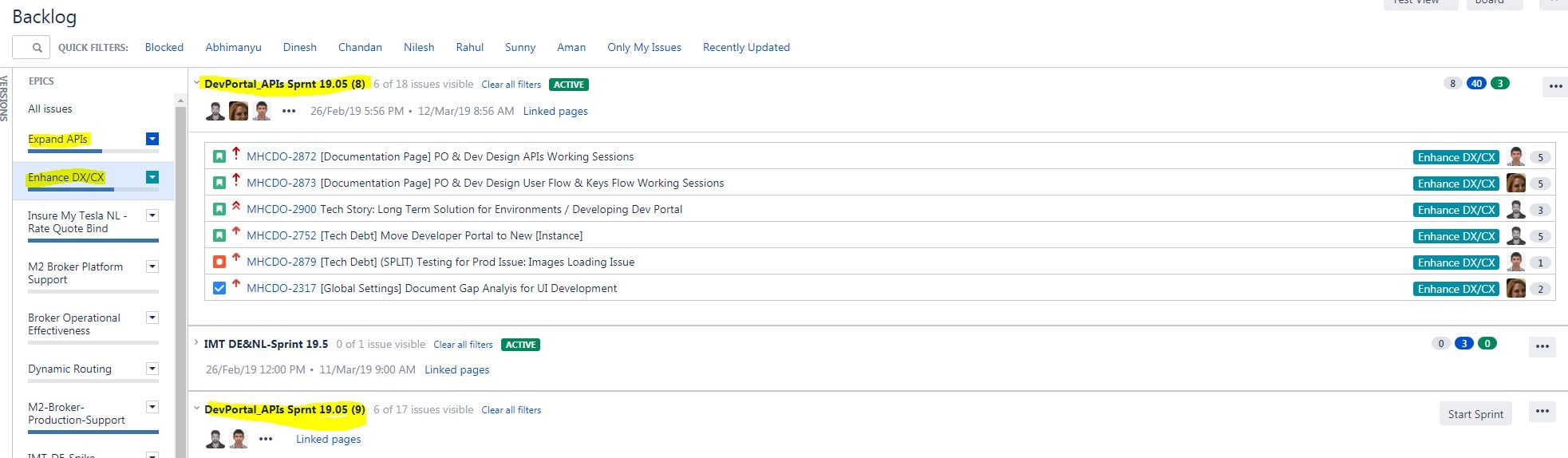Click first avatar in Sprnt 19.05 (8) header

click(215, 111)
